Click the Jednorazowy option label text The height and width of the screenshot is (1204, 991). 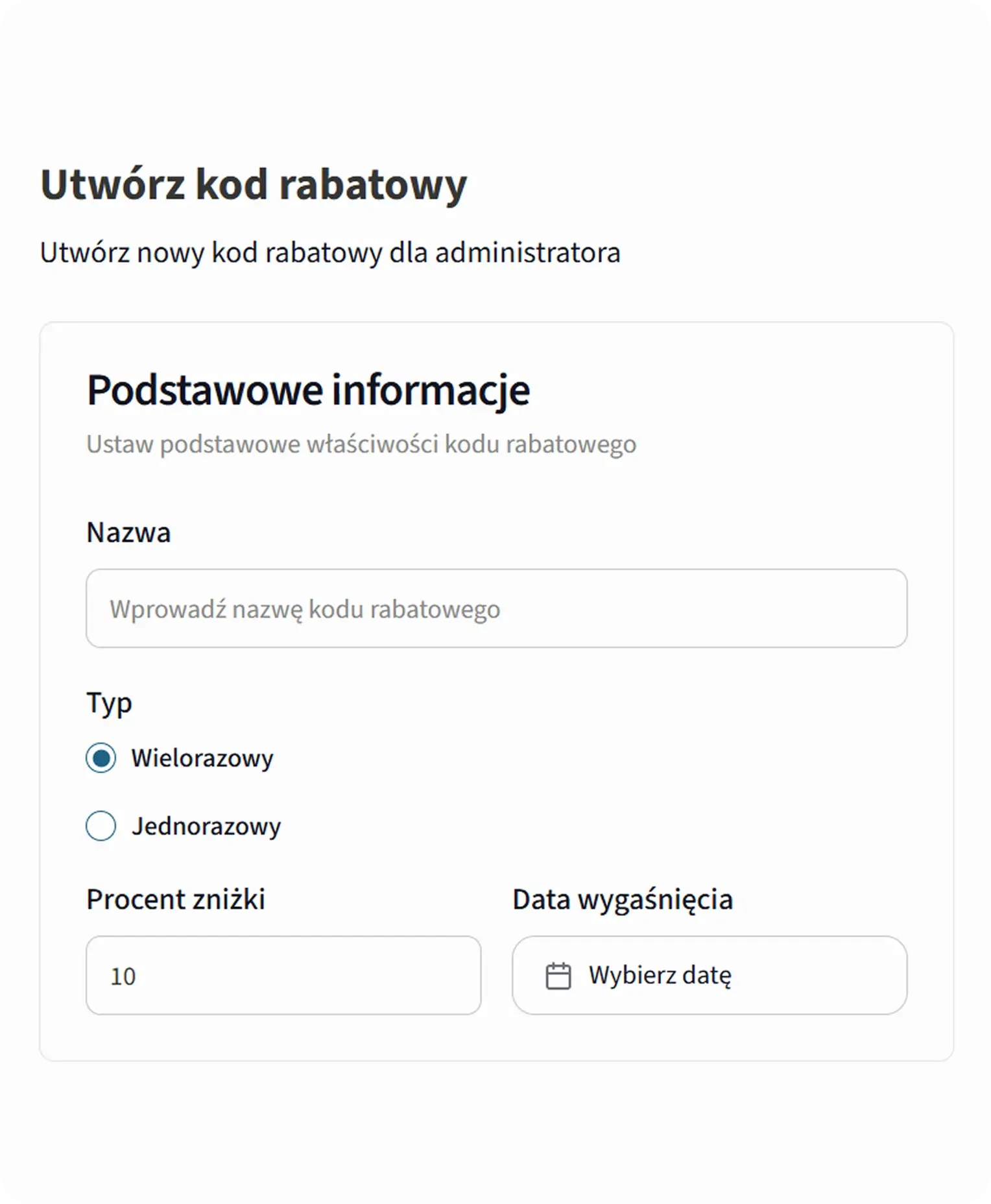point(206,826)
